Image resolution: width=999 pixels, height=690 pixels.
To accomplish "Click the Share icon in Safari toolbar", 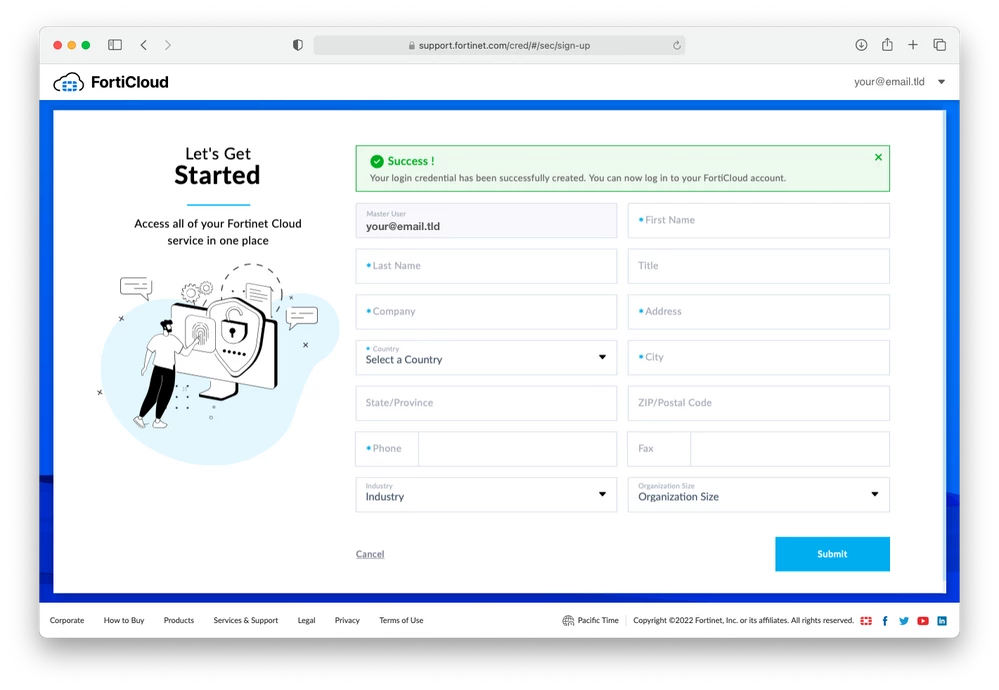I will 887,44.
